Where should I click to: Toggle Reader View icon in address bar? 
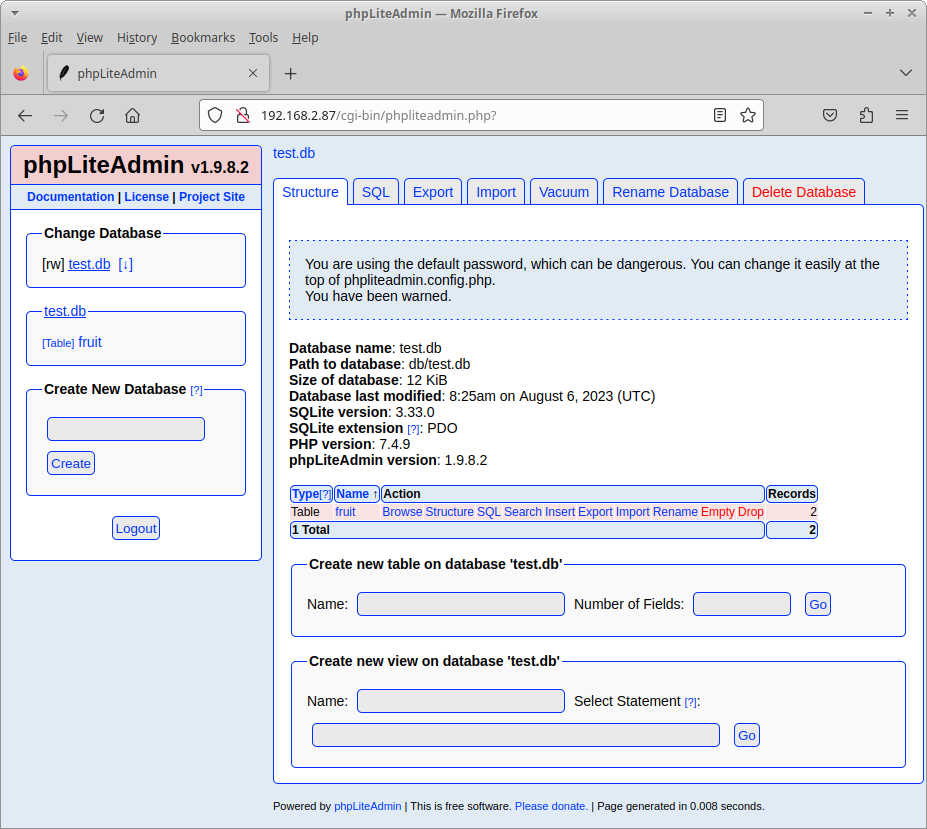pos(720,115)
